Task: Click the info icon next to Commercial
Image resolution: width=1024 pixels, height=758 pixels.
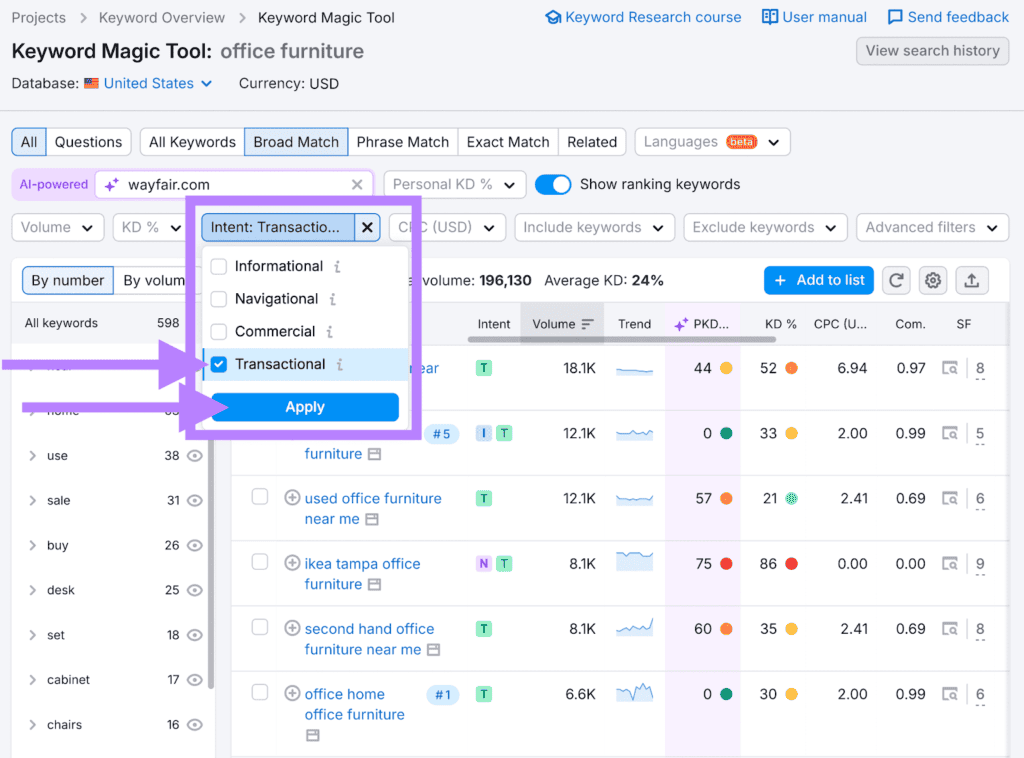Action: [x=329, y=332]
